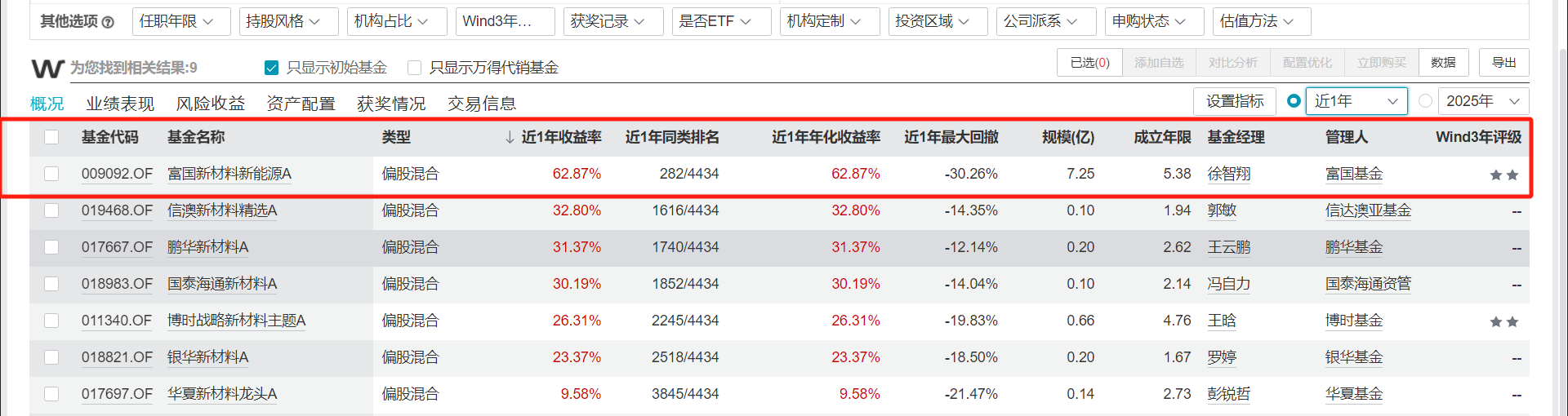Go to the 交易信息 tab
1568x416 pixels.
(x=482, y=104)
